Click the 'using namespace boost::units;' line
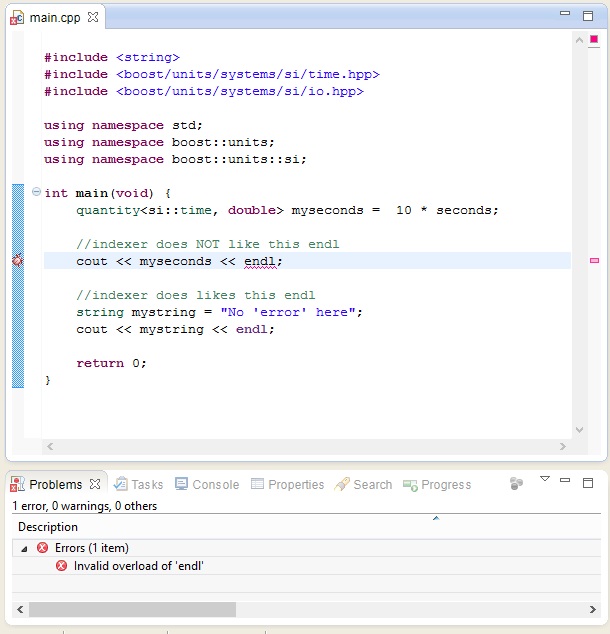The width and height of the screenshot is (610, 634). [159, 142]
